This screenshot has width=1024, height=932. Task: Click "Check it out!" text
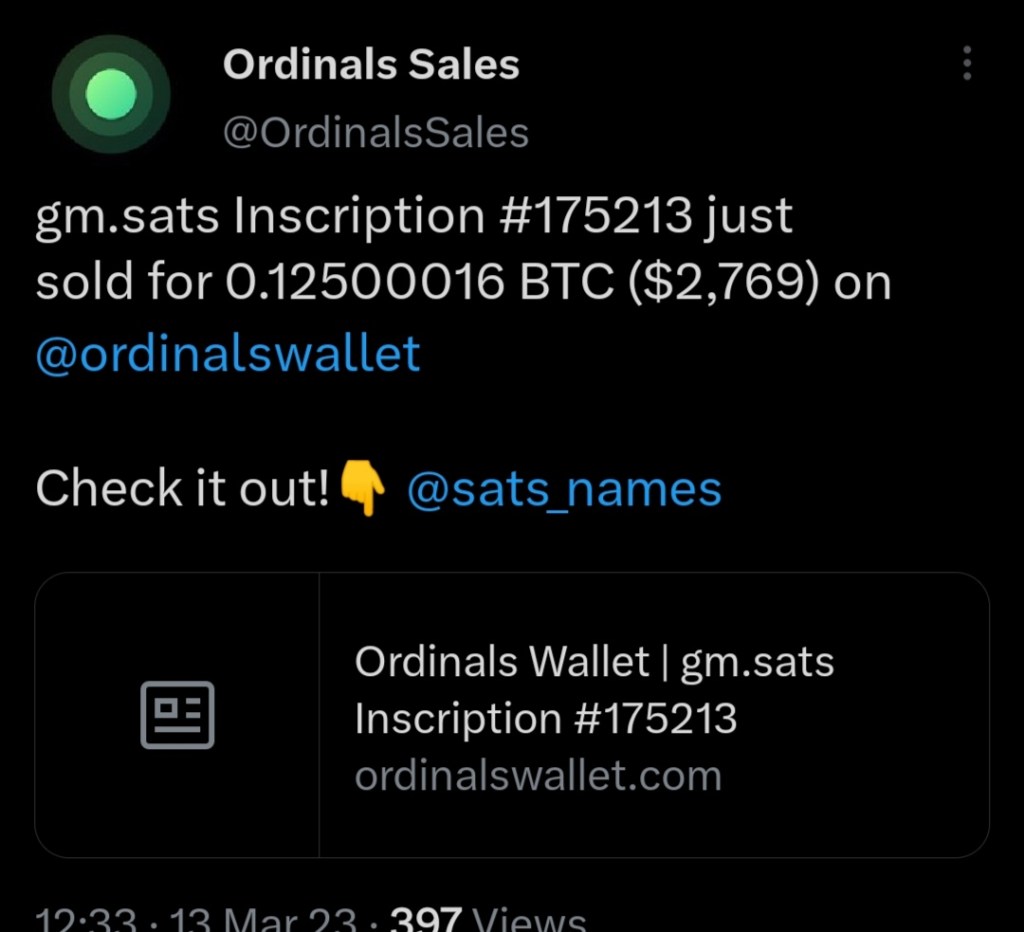coord(183,490)
